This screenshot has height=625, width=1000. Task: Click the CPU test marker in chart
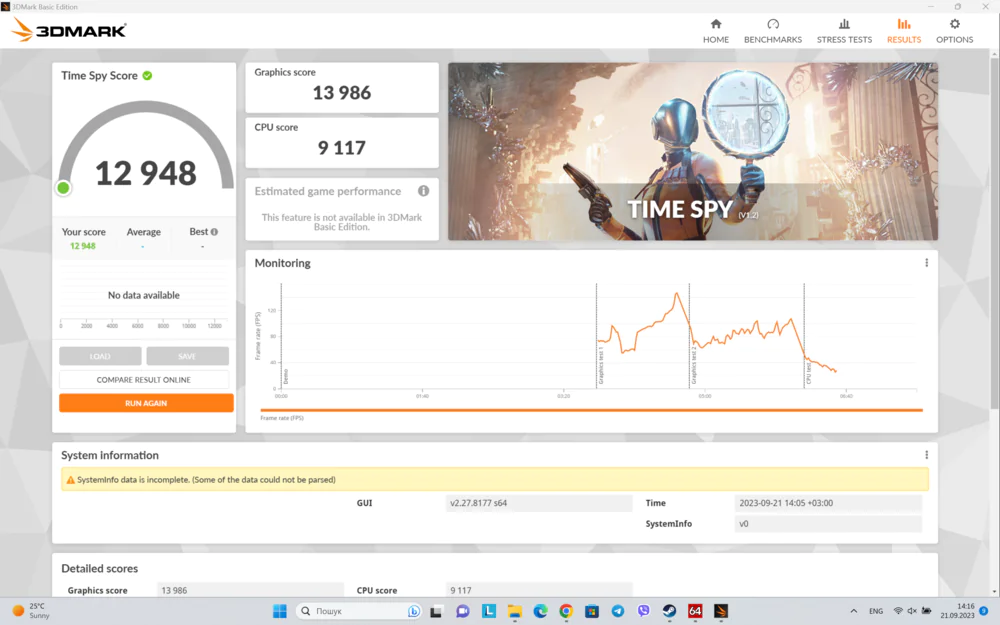808,371
